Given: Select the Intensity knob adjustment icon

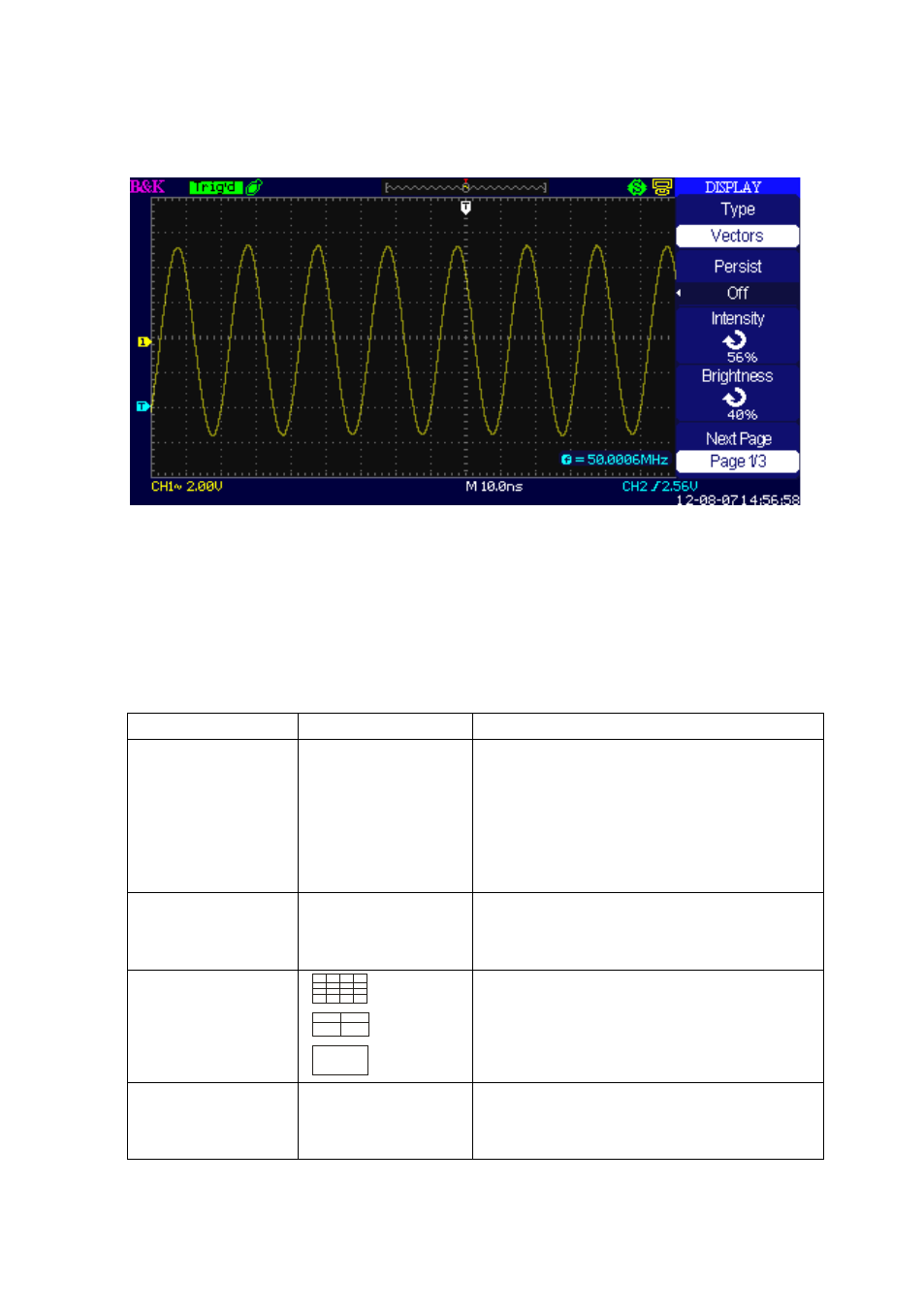Looking at the screenshot, I should 735,339.
